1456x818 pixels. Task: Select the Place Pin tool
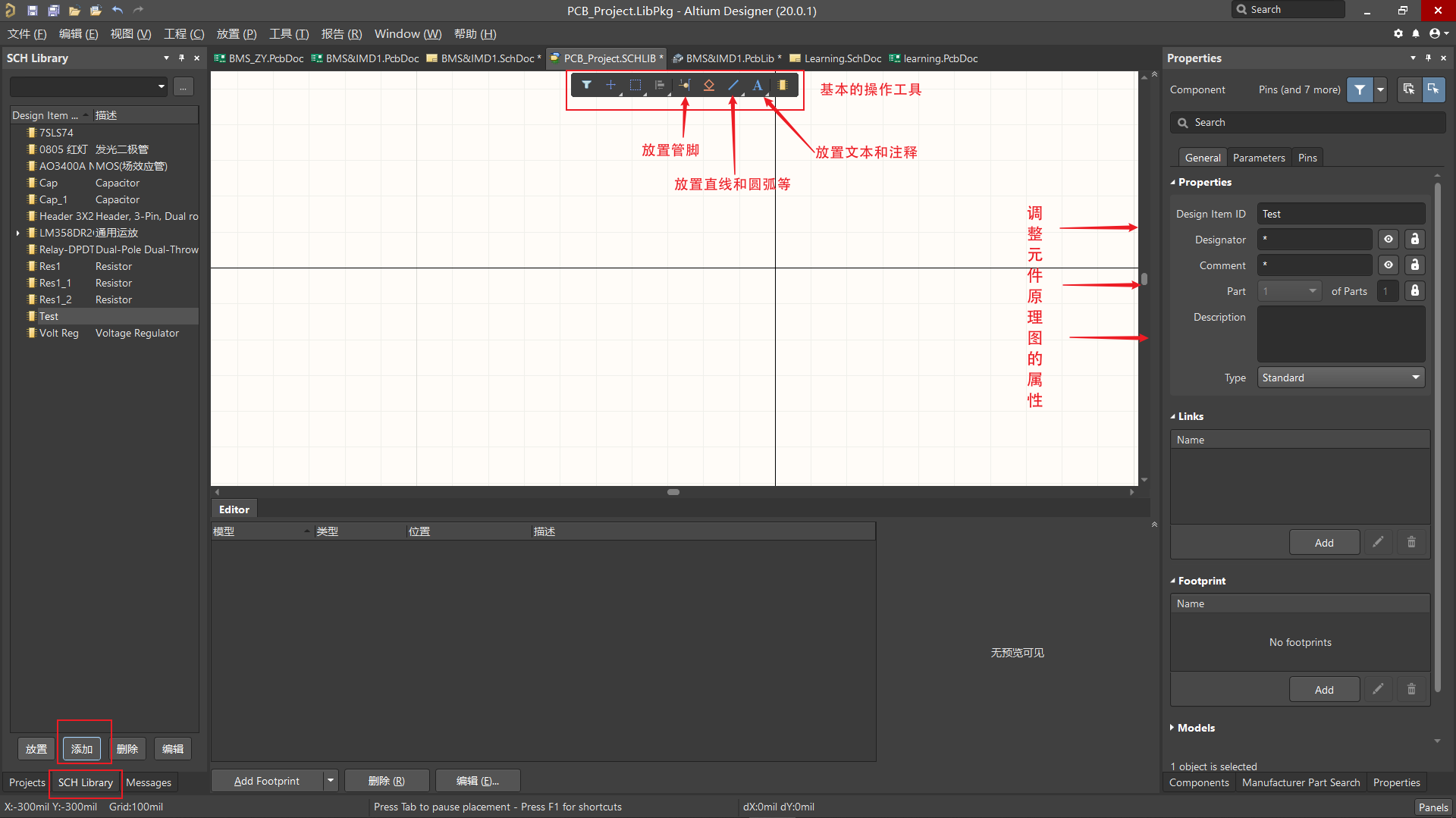tap(685, 85)
